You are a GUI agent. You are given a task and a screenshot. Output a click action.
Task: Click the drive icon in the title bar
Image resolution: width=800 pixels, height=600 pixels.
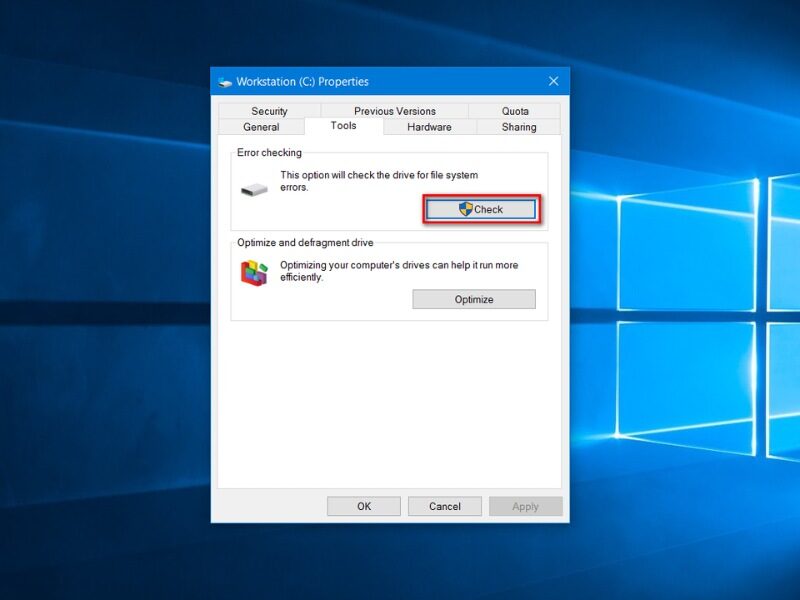[x=225, y=82]
